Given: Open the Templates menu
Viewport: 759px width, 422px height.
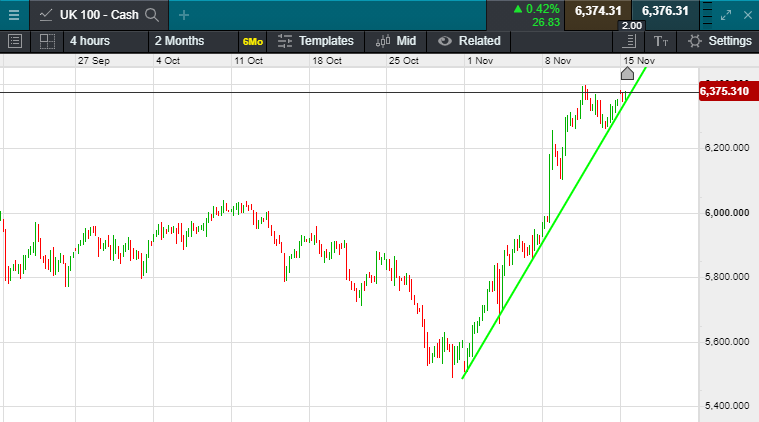Looking at the screenshot, I should click(x=316, y=41).
